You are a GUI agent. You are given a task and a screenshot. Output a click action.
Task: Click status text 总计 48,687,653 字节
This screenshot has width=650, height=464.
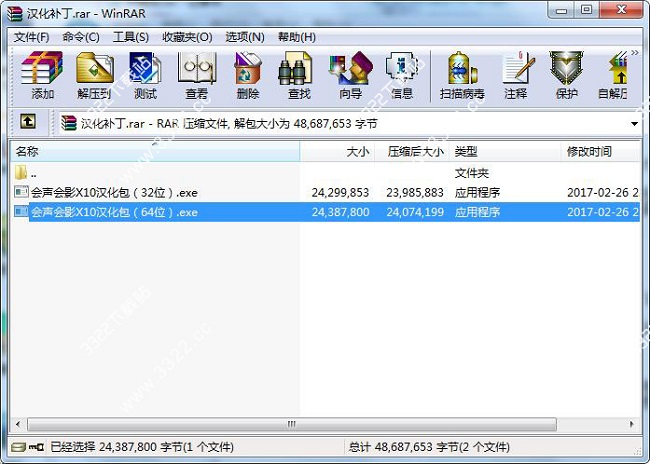click(x=429, y=447)
